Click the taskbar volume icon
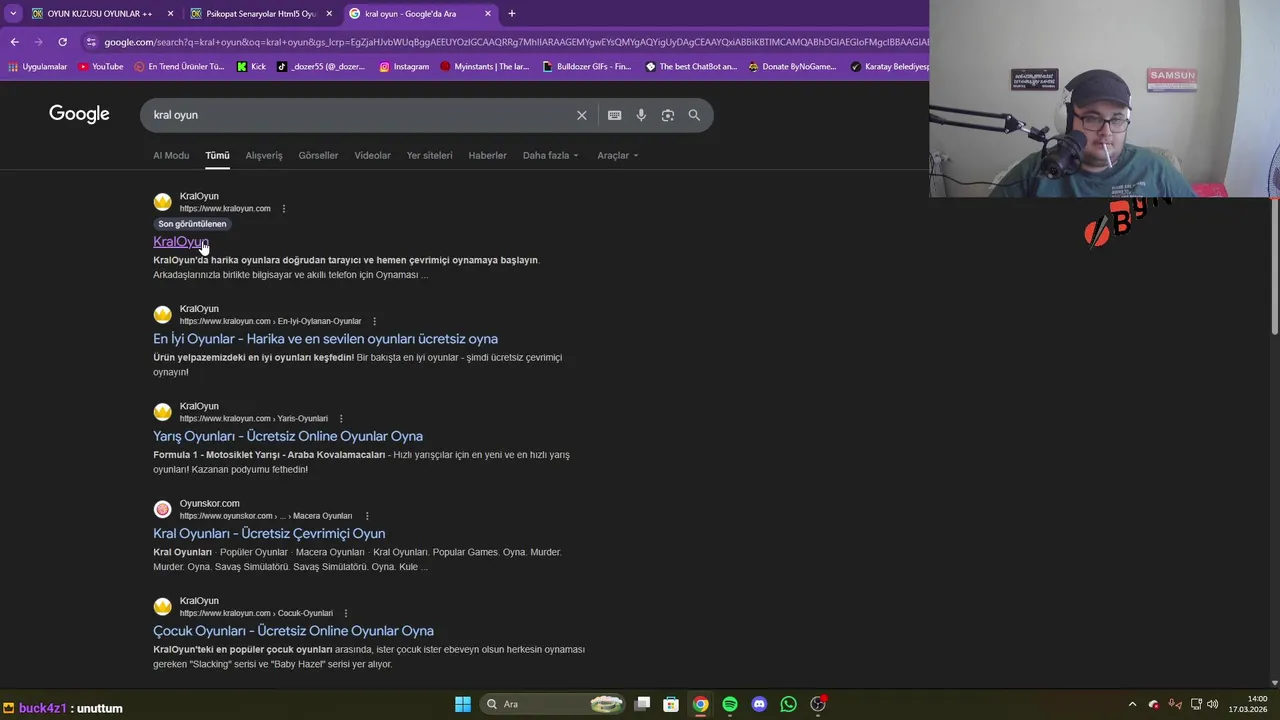Image resolution: width=1280 pixels, height=720 pixels. point(1212,704)
